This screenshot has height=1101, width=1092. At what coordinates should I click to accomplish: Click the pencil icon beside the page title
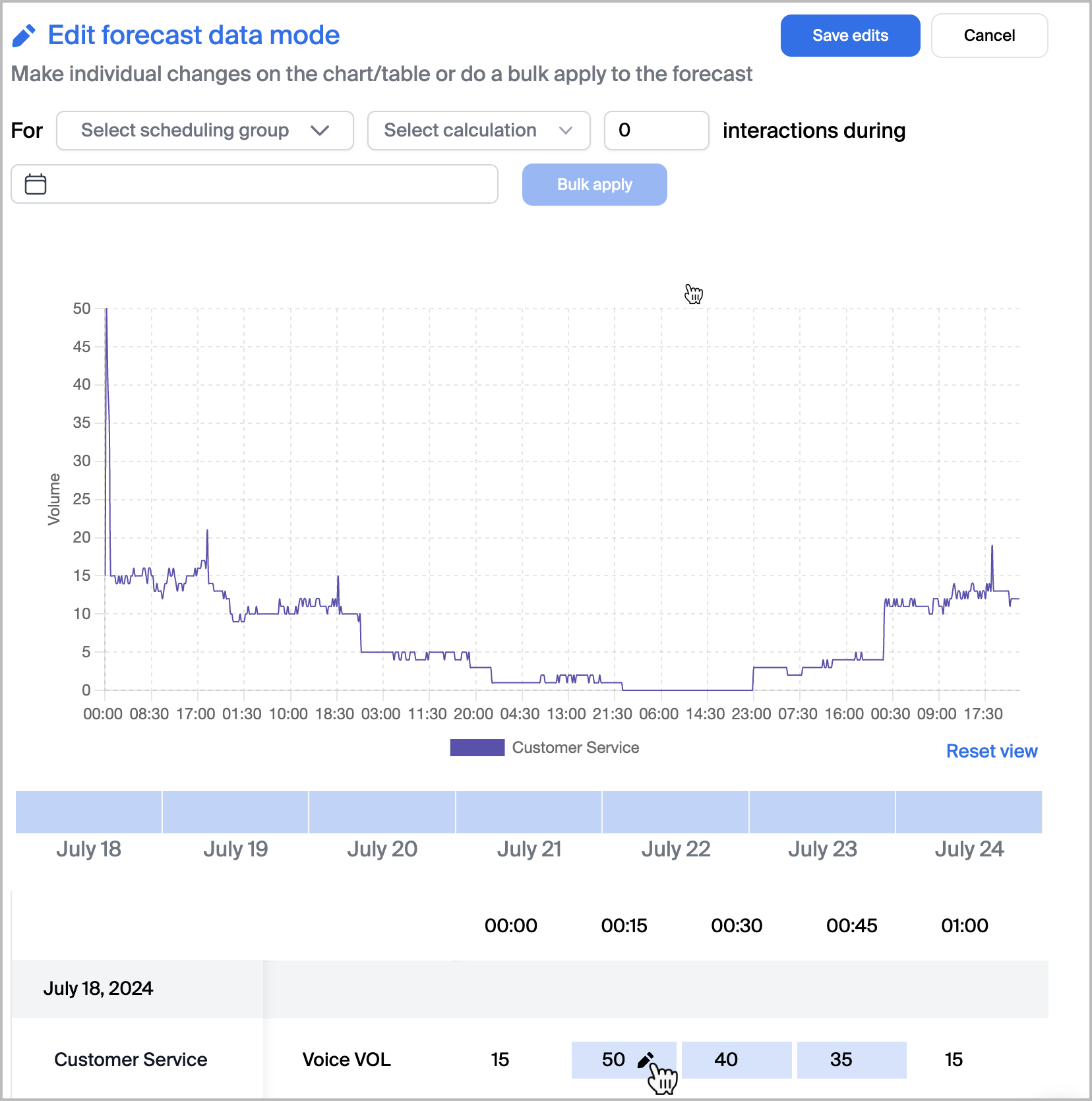[x=24, y=36]
